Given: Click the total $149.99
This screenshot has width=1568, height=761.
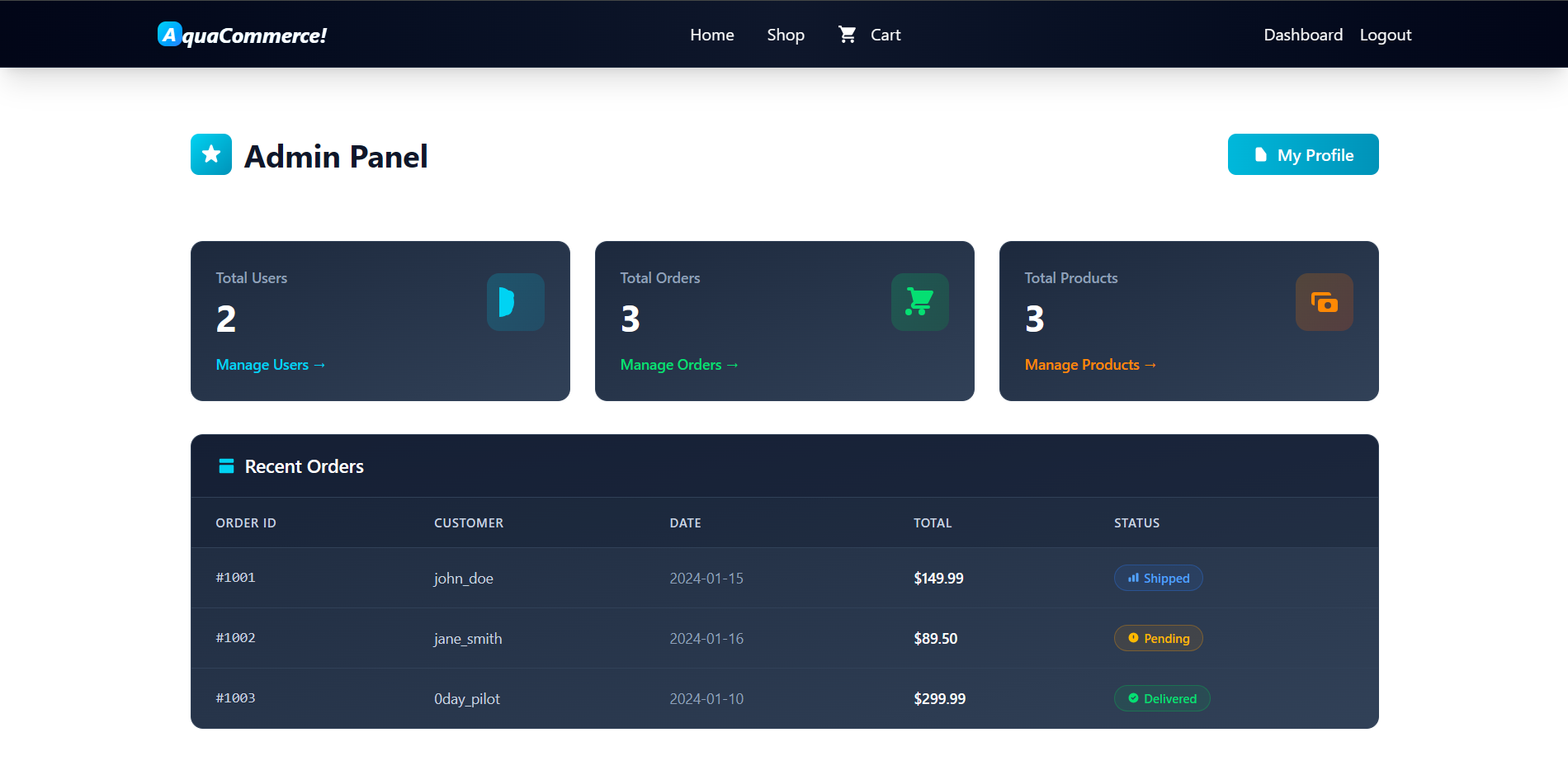Looking at the screenshot, I should click(x=938, y=579).
